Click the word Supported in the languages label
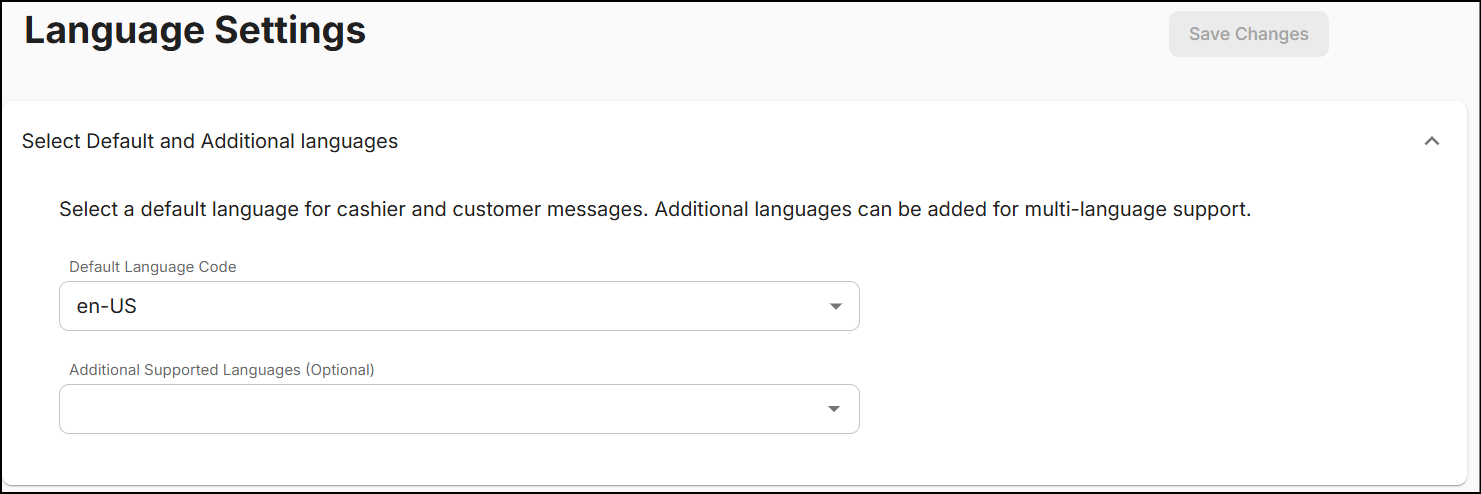Viewport: 1481px width, 494px height. 179,369
